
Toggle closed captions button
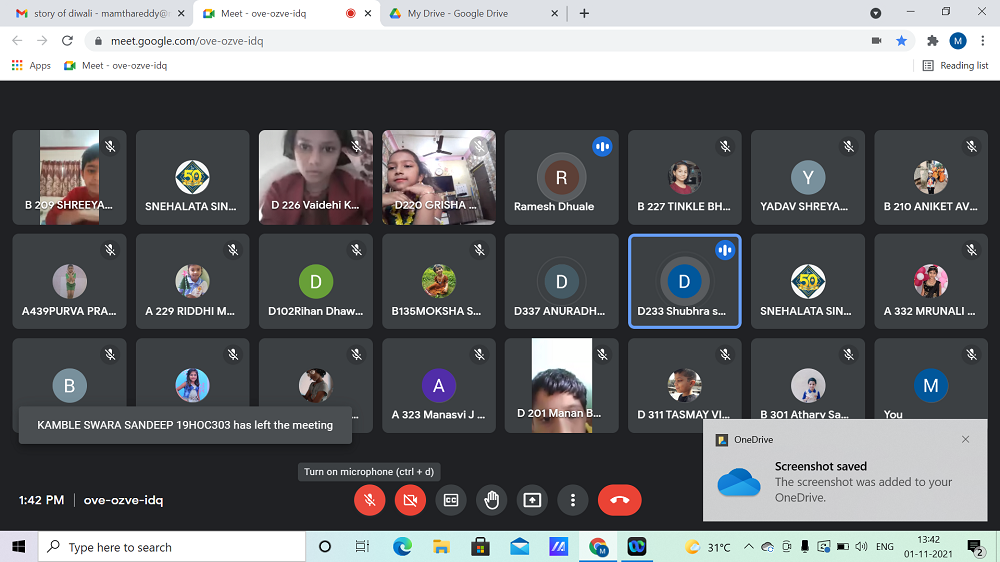[451, 500]
